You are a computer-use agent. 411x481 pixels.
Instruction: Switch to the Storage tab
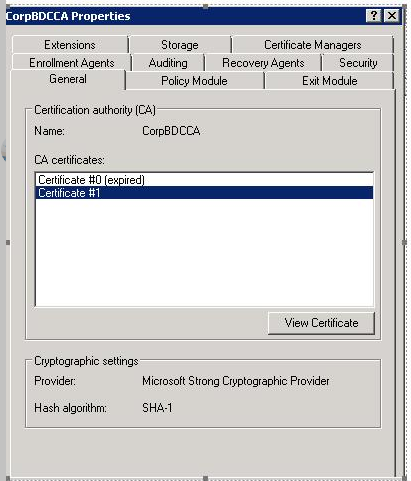pos(180,45)
